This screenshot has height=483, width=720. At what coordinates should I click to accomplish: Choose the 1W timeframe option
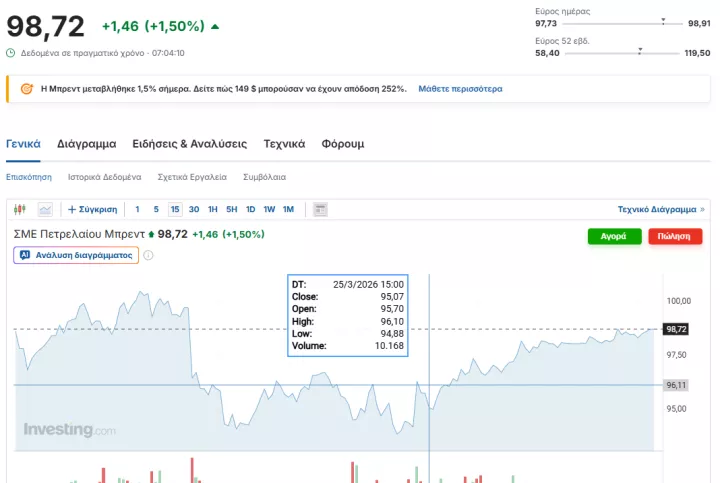click(269, 209)
